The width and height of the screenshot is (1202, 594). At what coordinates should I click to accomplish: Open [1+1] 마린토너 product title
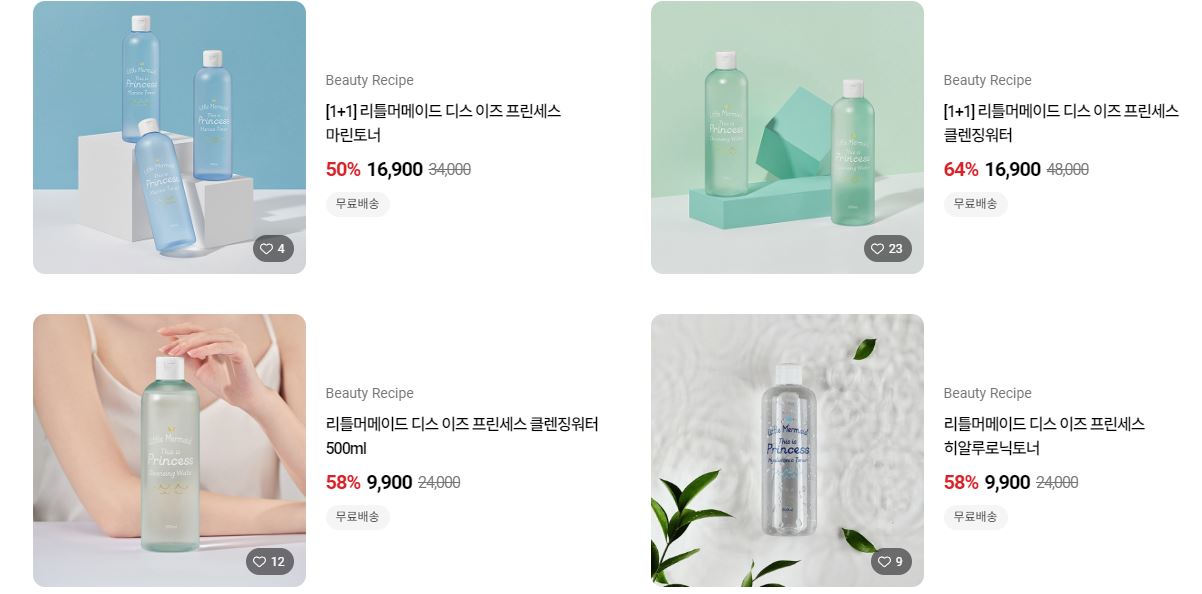click(443, 123)
